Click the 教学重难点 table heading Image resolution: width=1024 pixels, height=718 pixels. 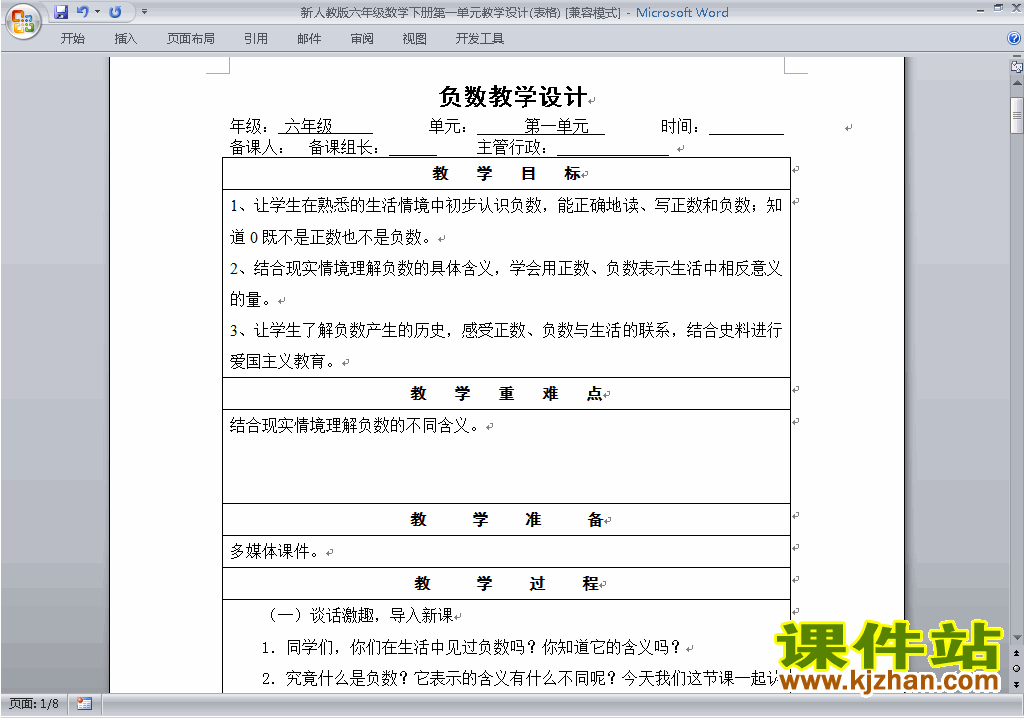[507, 393]
